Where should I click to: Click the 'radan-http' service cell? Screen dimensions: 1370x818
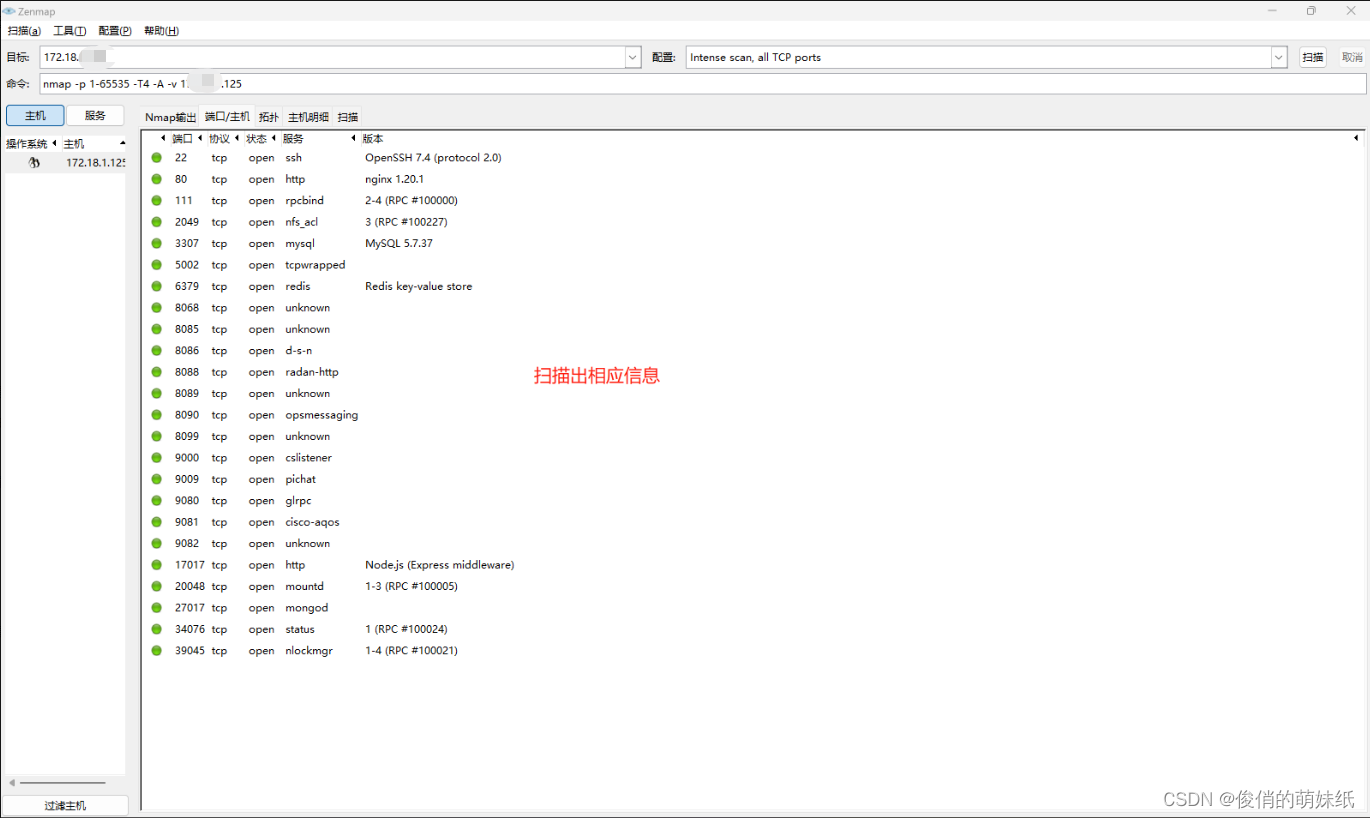point(311,372)
